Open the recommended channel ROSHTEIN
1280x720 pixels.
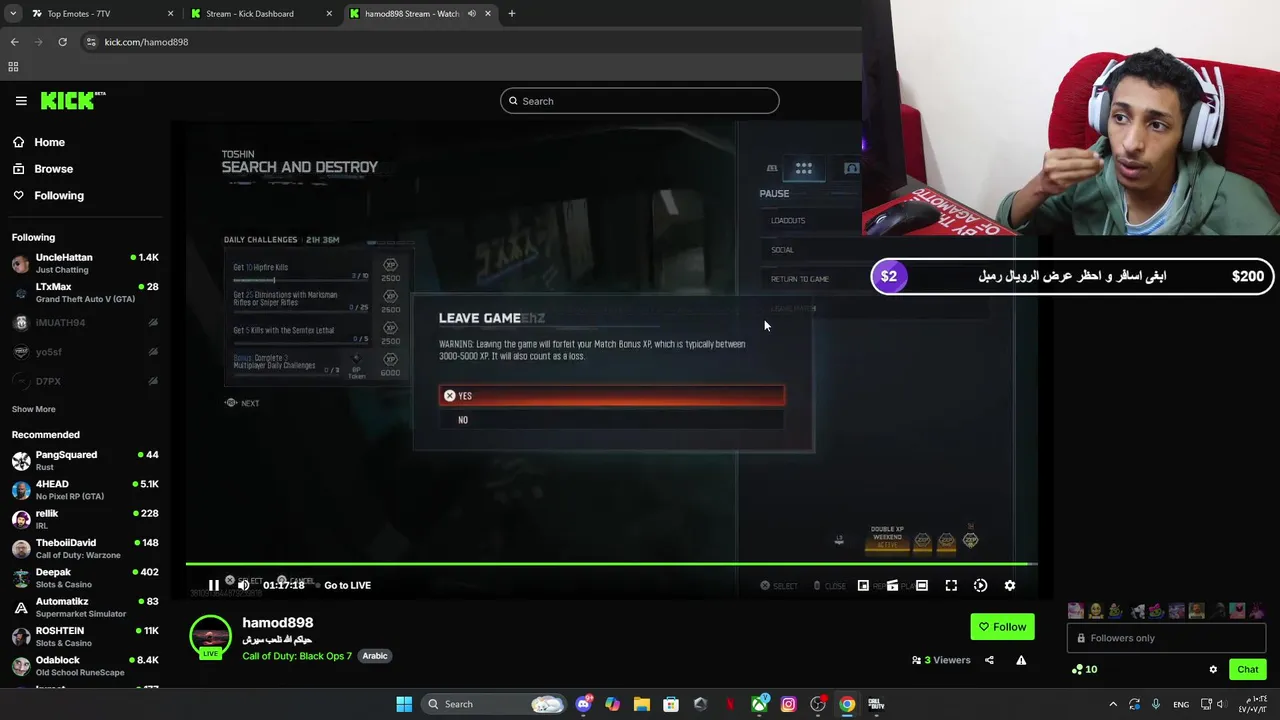tap(85, 636)
